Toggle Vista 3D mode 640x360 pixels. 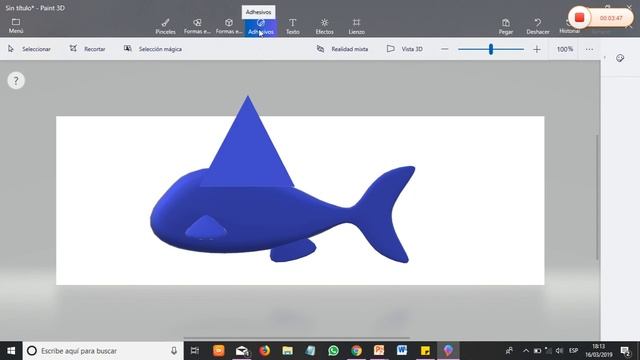point(404,49)
